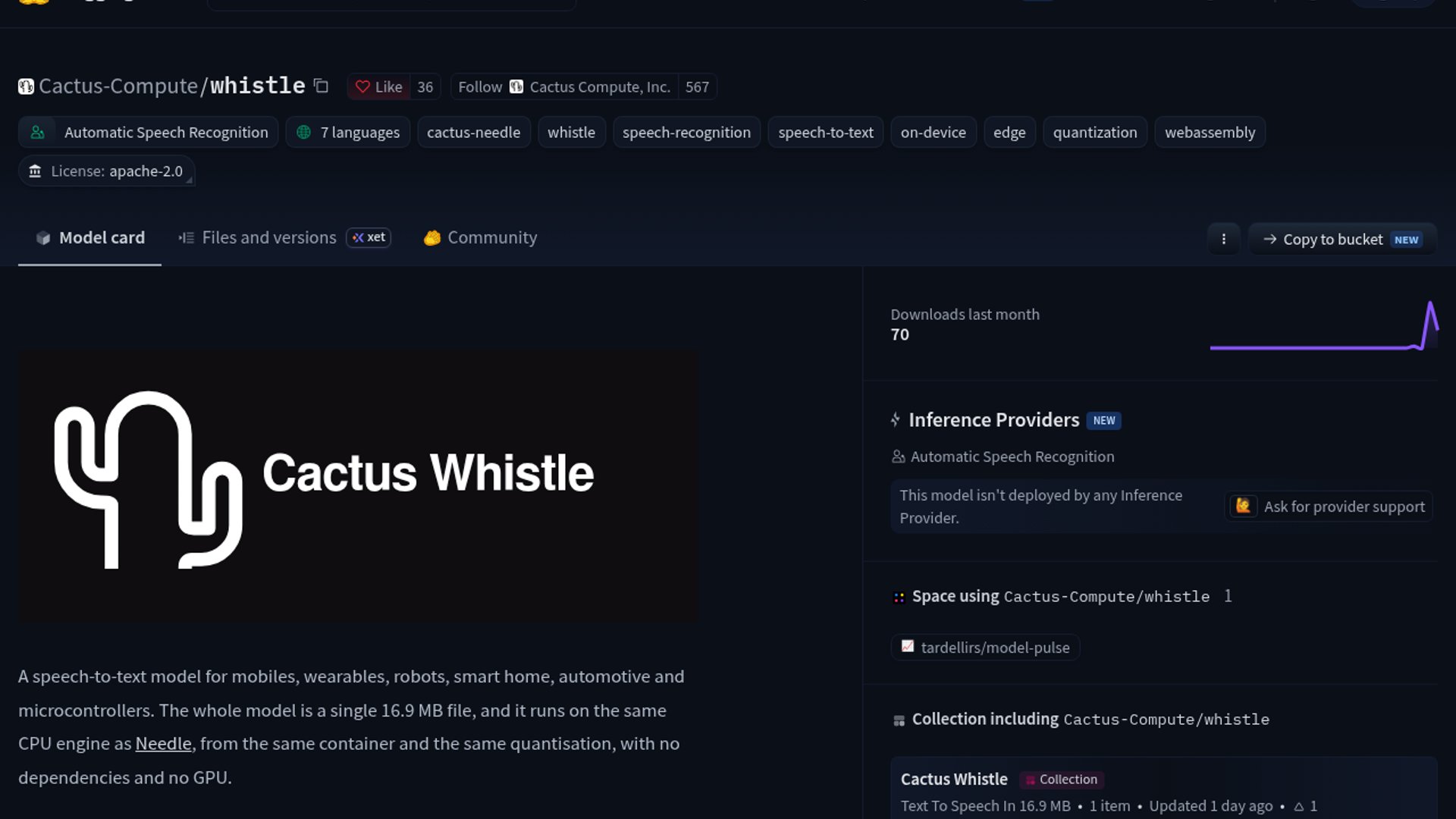Select the Automatic Speech Recognition tag
Viewport: 1456px width, 819px height.
click(149, 132)
